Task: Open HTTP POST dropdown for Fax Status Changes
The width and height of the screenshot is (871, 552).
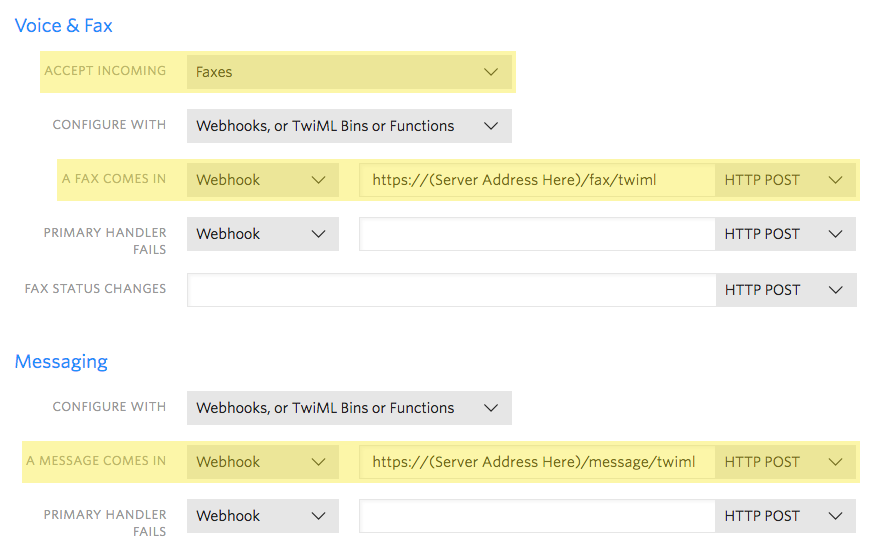Action: [785, 290]
